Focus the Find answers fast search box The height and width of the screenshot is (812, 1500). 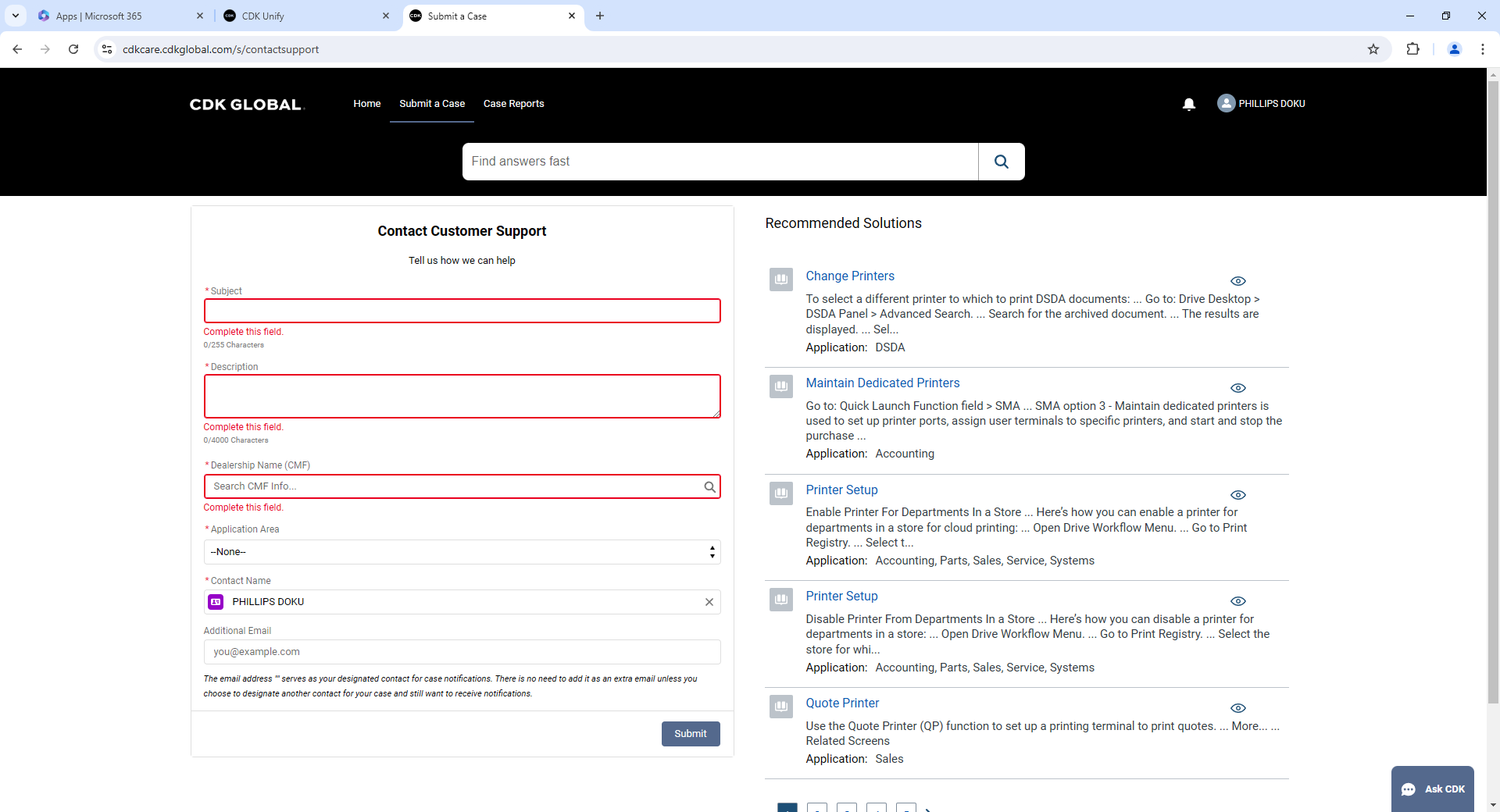[720, 162]
